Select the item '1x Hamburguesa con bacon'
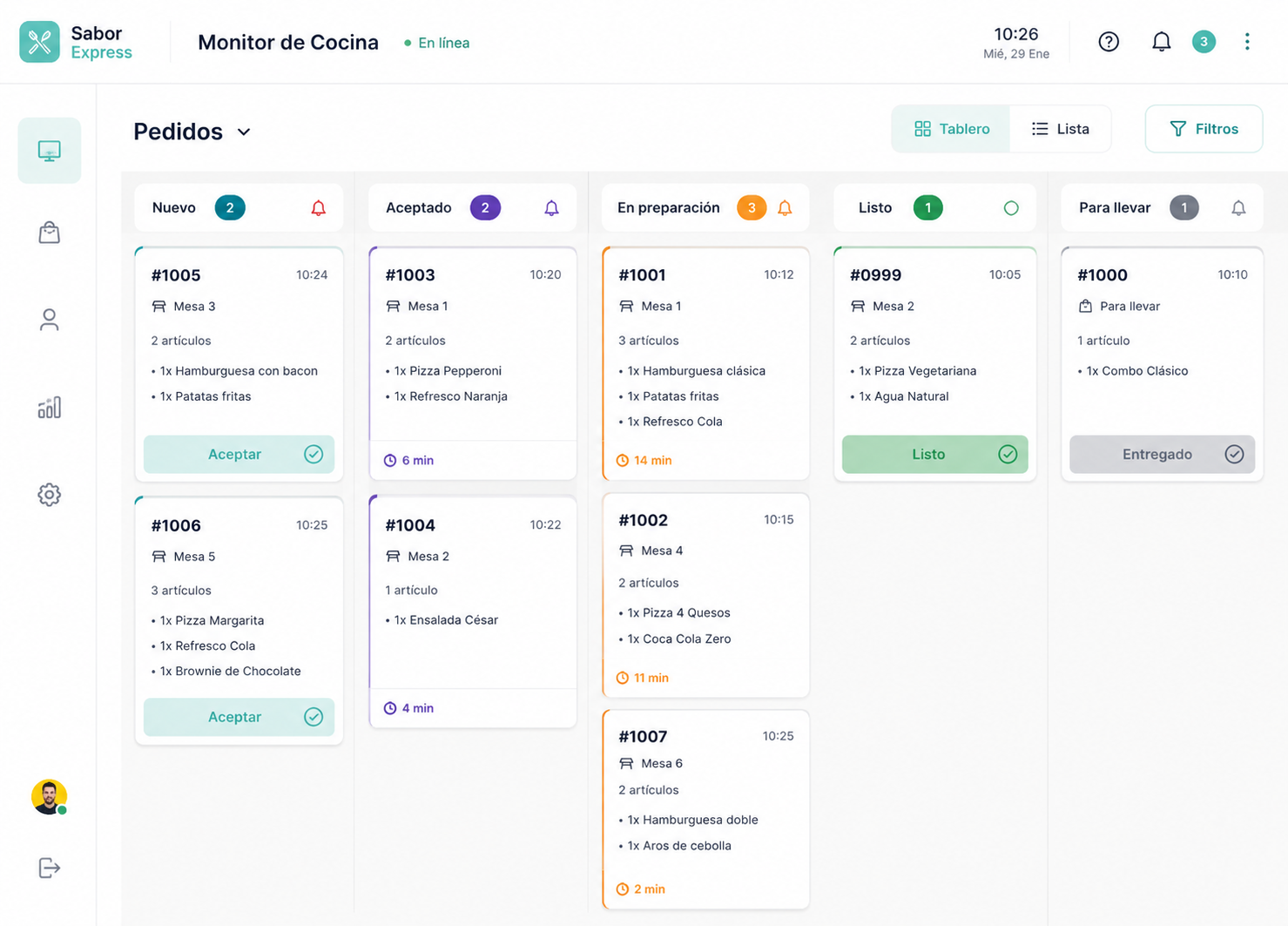 pyautogui.click(x=239, y=371)
